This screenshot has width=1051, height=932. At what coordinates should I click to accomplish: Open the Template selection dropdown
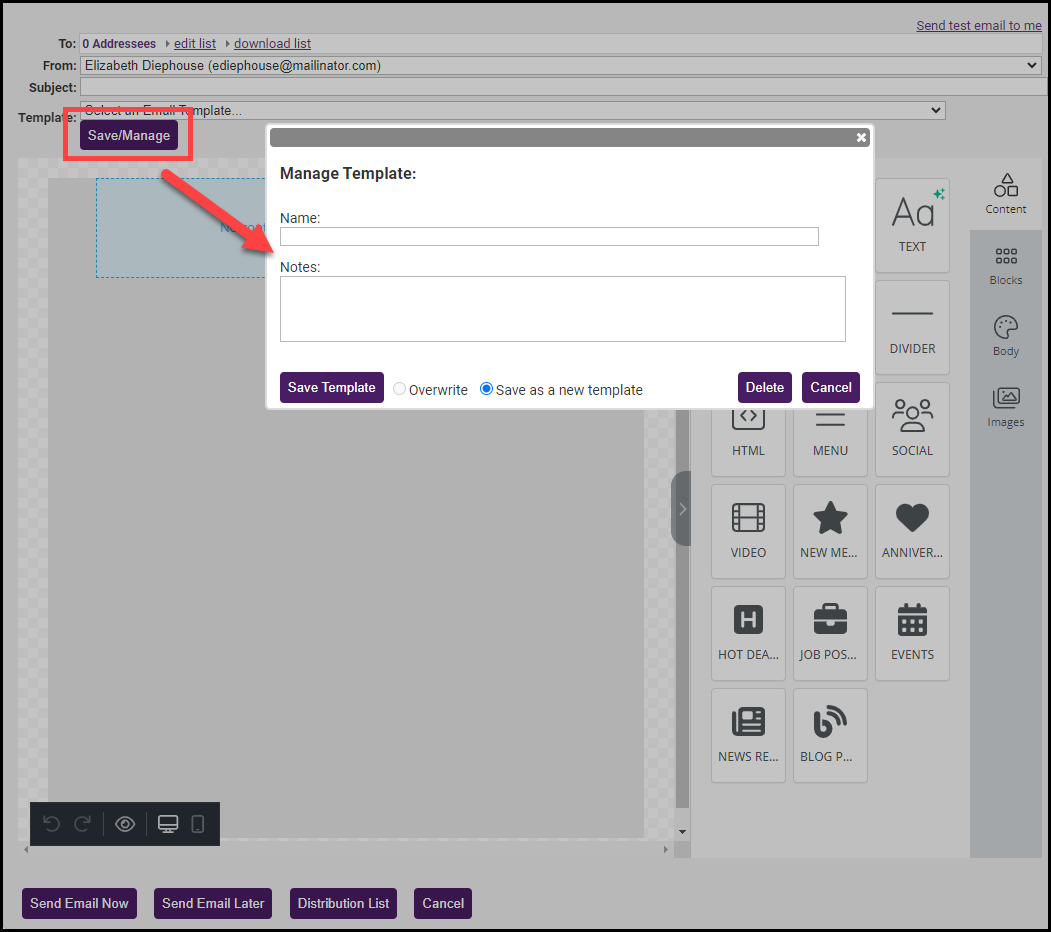[512, 110]
